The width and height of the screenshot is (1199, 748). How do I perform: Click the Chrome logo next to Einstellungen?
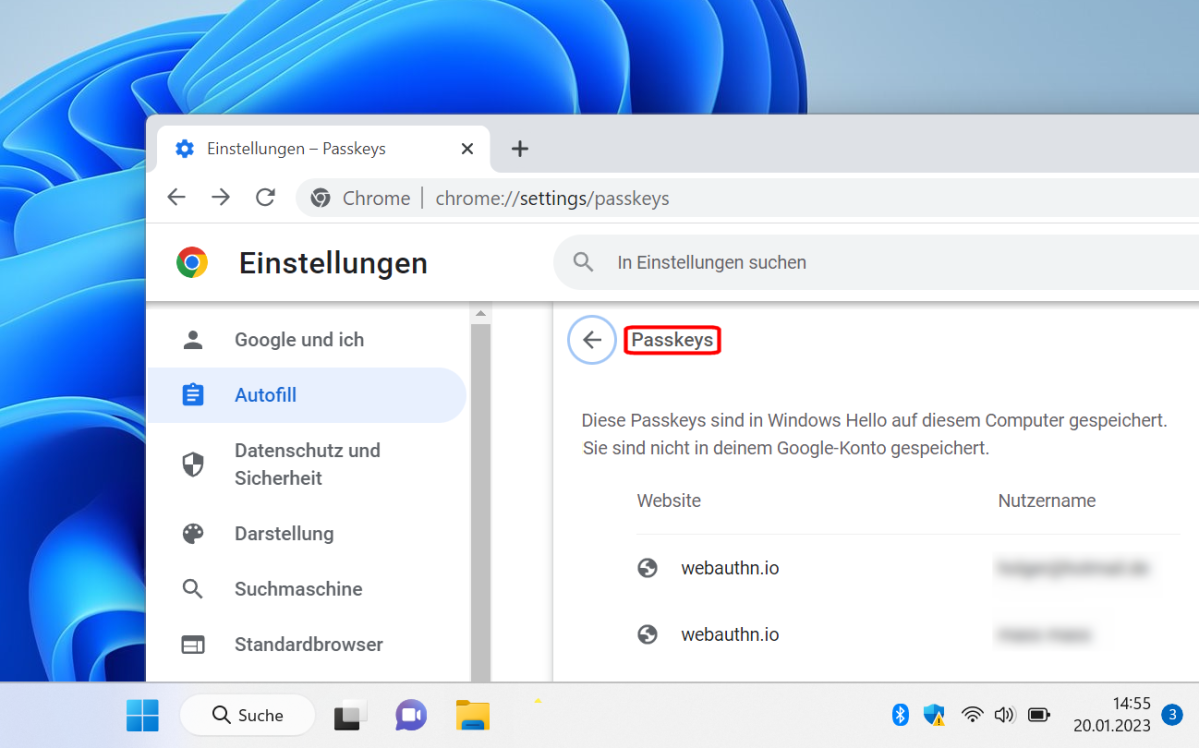pos(192,262)
